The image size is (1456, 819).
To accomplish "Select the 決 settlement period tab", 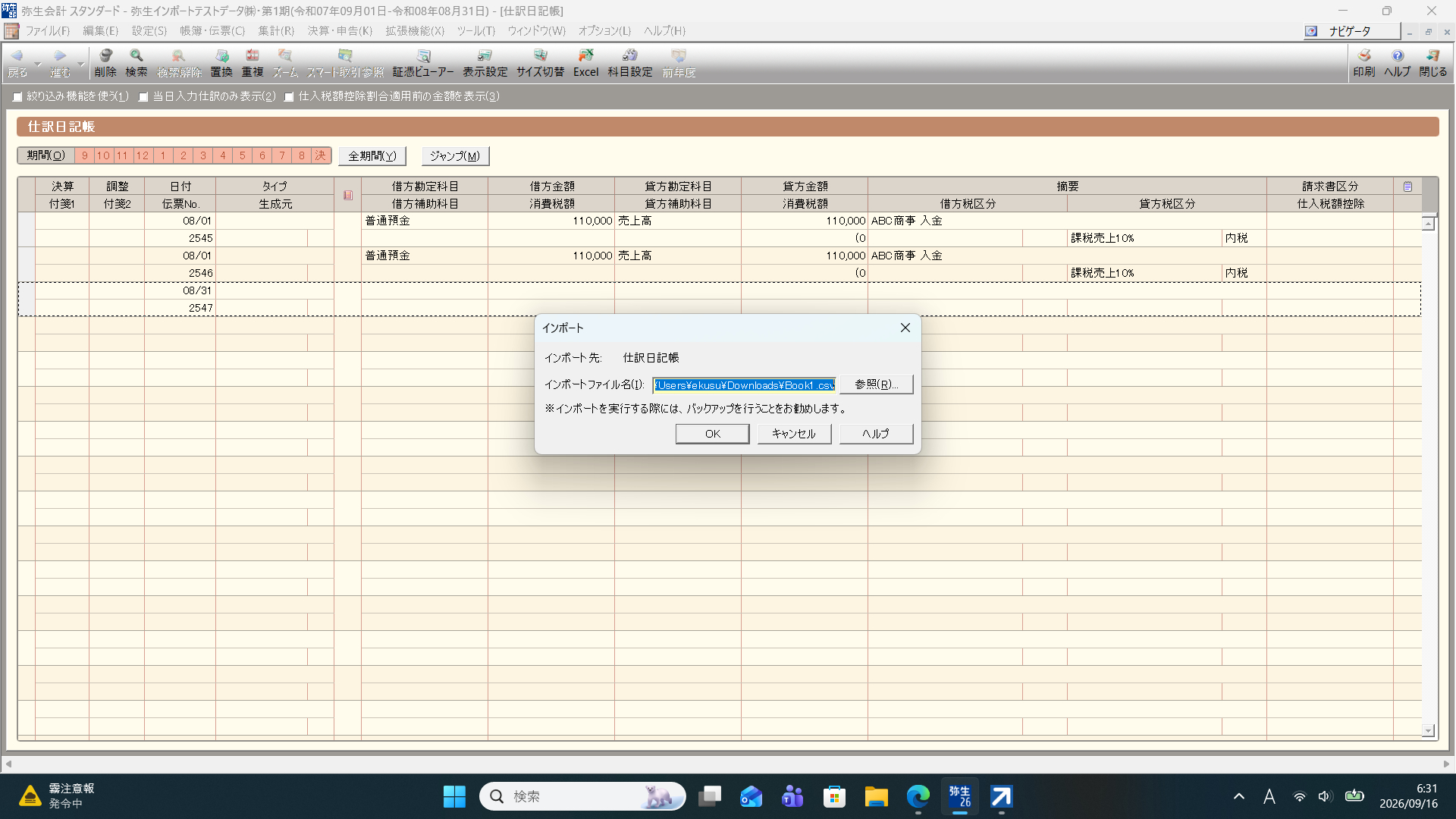I will coord(321,155).
